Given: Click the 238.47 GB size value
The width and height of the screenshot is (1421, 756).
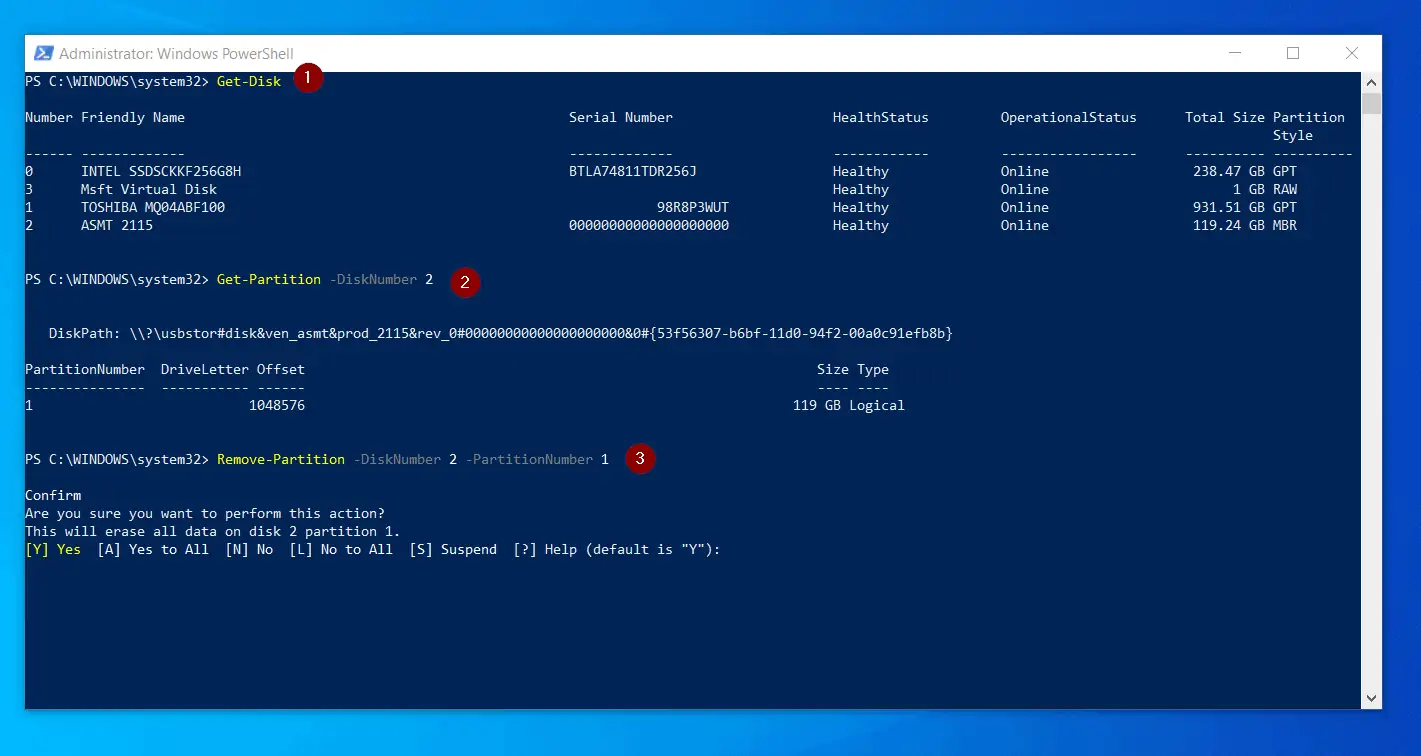Looking at the screenshot, I should coord(1229,171).
